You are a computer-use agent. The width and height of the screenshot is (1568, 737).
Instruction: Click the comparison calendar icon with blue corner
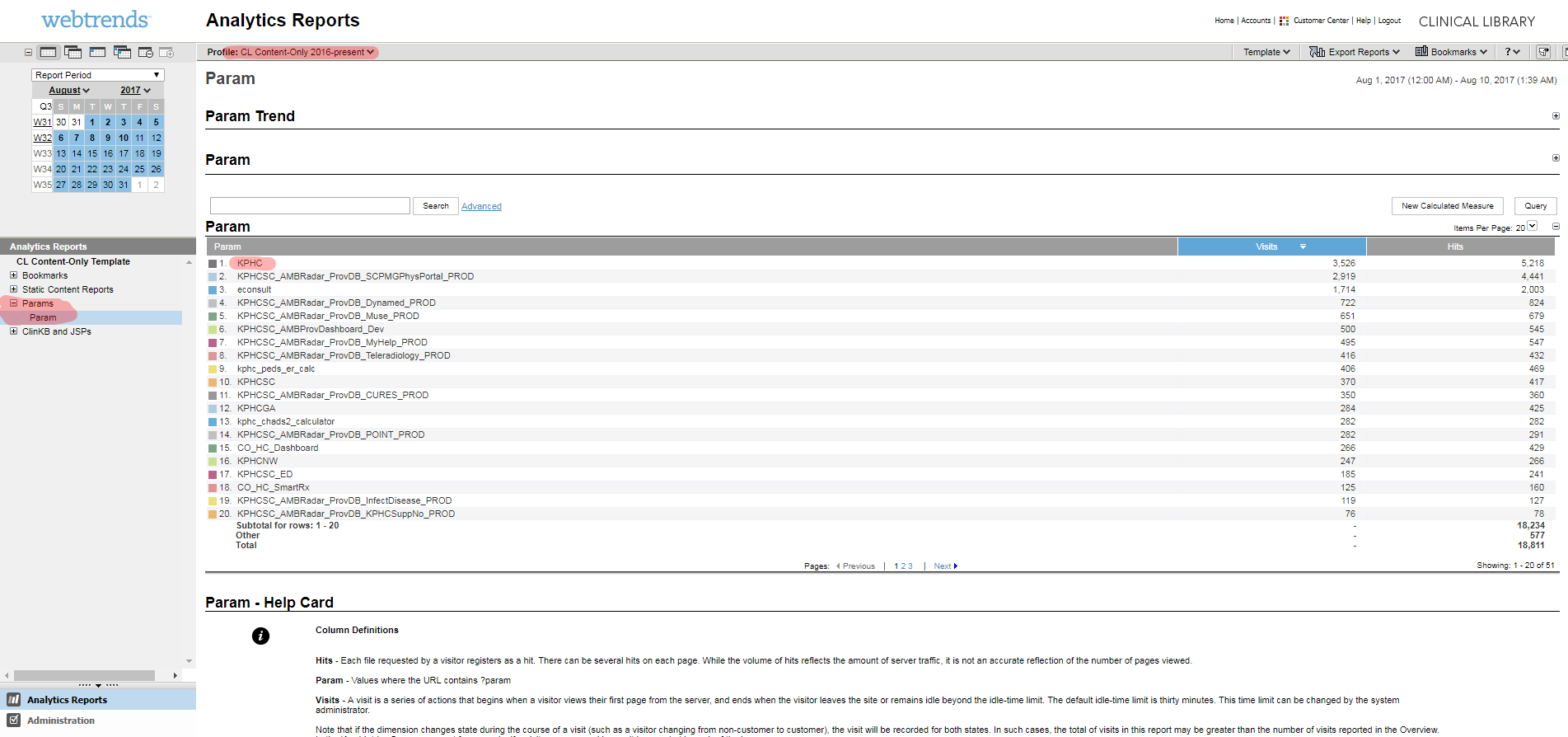pos(122,52)
